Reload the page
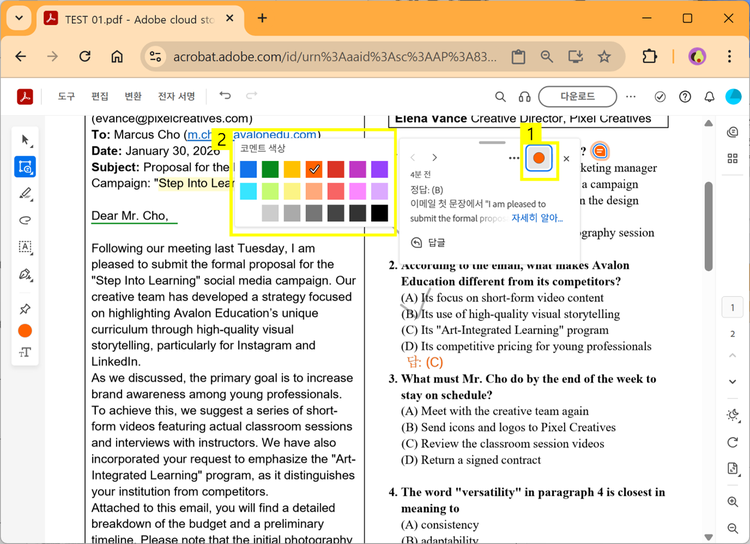This screenshot has width=750, height=544. coord(85,56)
